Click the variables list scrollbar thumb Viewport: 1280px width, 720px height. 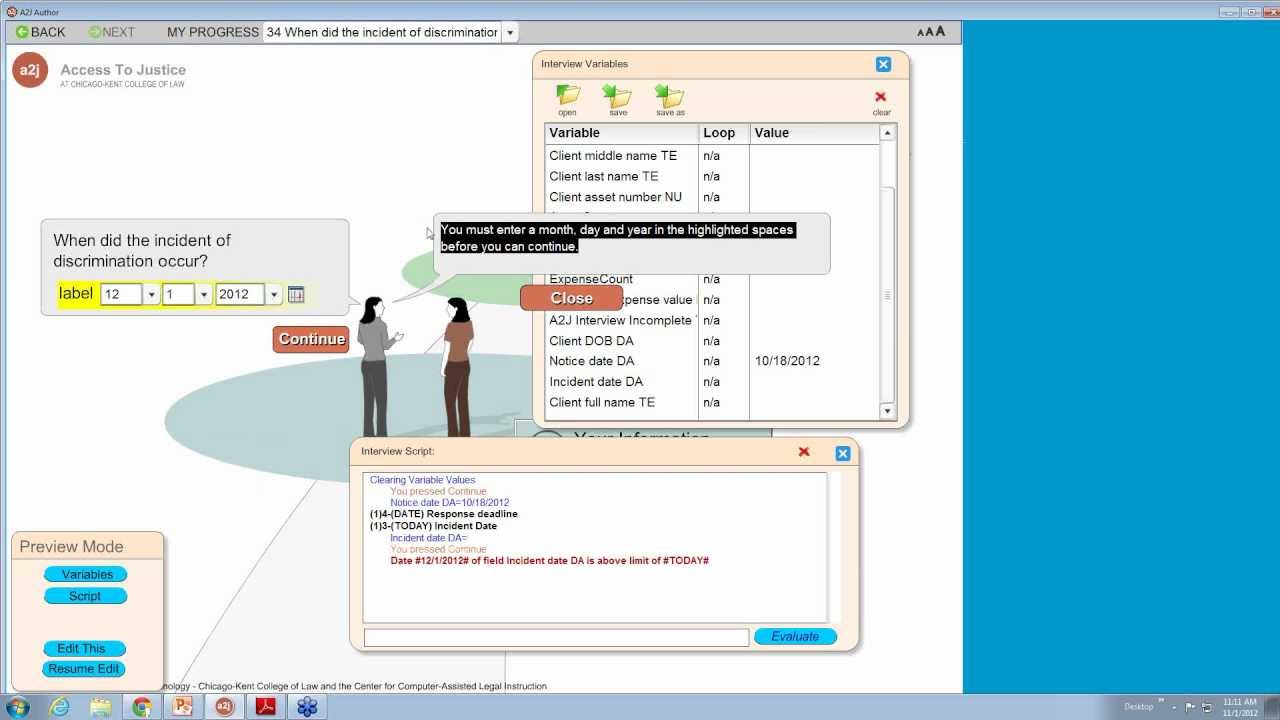887,295
